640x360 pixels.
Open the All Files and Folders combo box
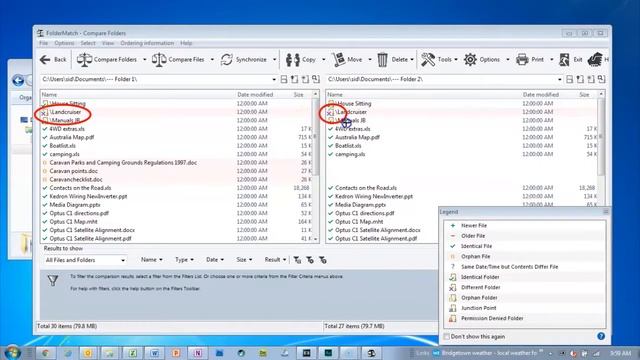pyautogui.click(x=85, y=260)
